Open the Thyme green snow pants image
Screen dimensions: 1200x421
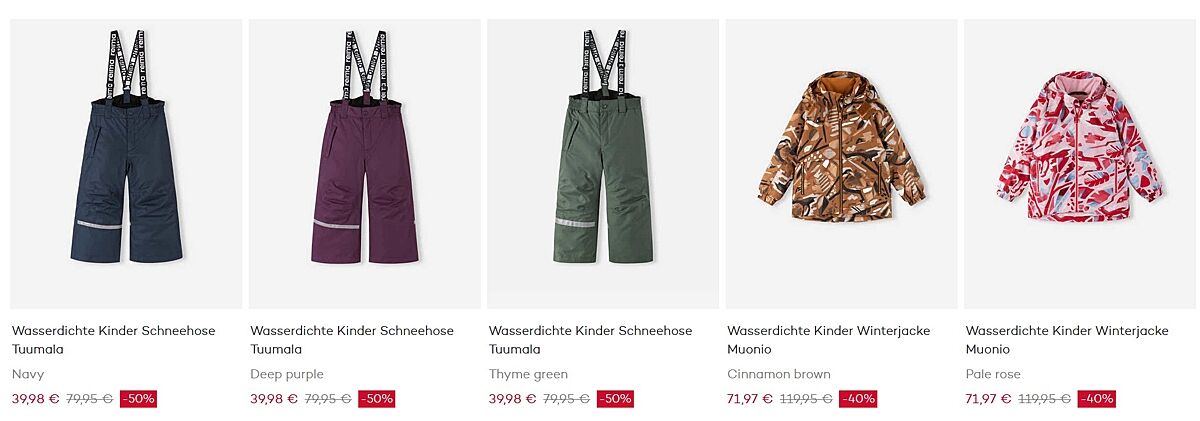603,164
